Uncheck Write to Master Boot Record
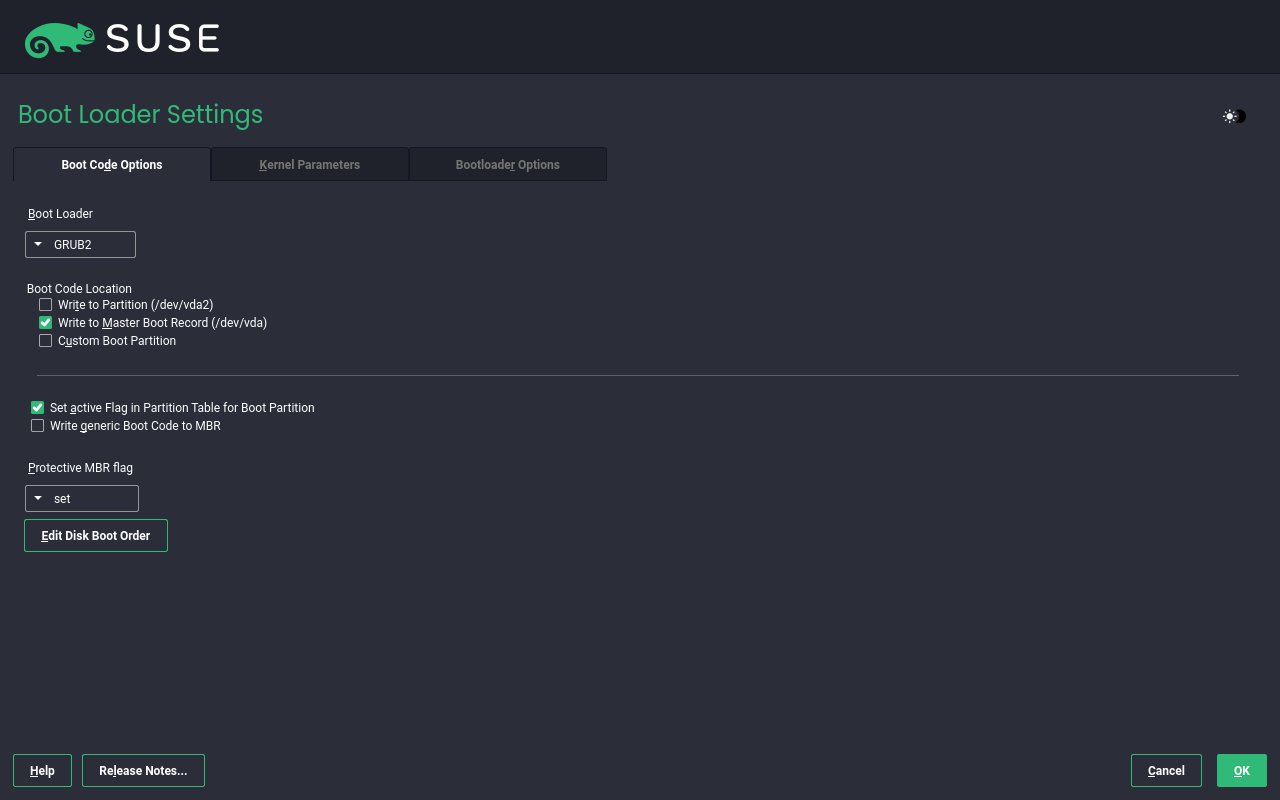 click(46, 323)
